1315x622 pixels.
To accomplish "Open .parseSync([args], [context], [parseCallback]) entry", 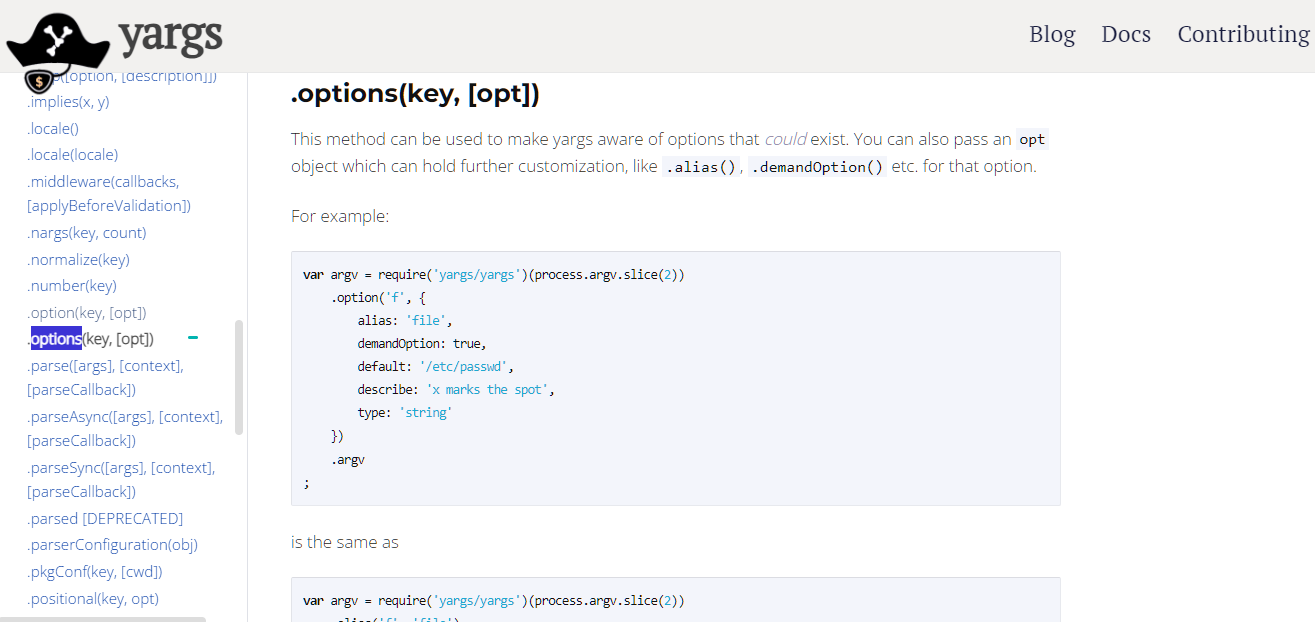I will (121, 479).
